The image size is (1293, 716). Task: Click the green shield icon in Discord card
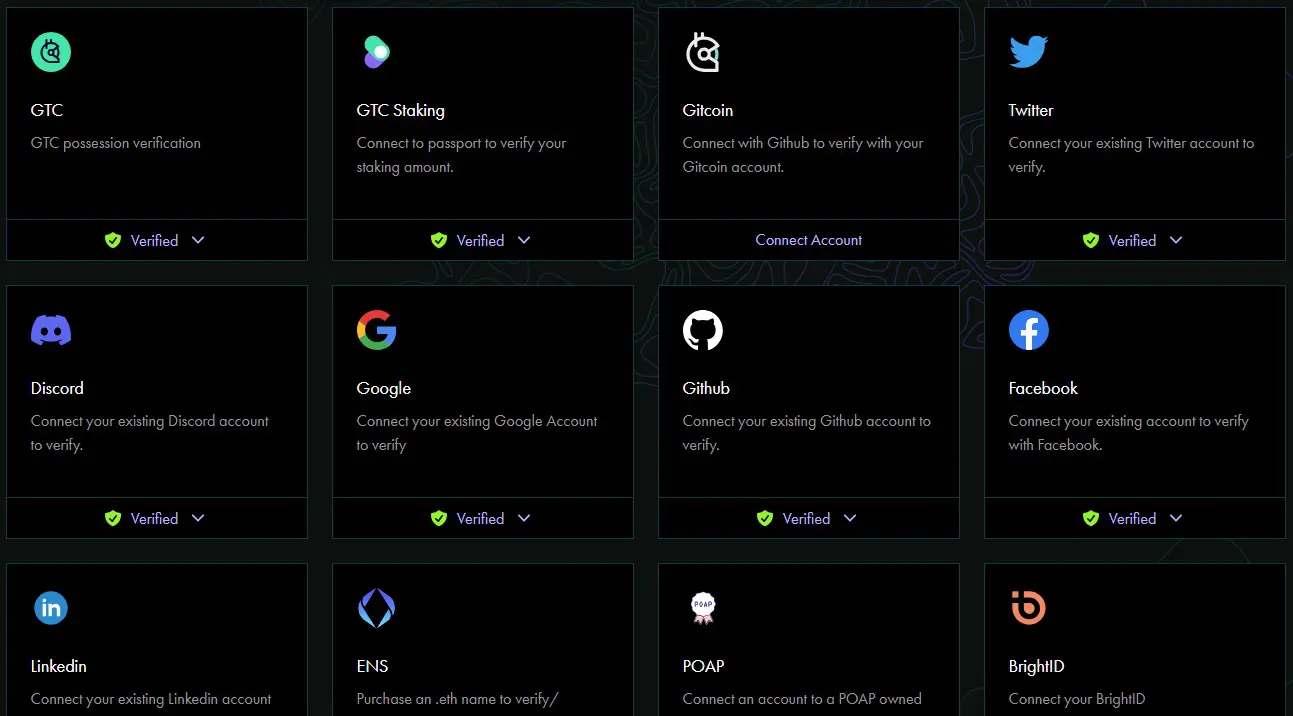tap(113, 518)
